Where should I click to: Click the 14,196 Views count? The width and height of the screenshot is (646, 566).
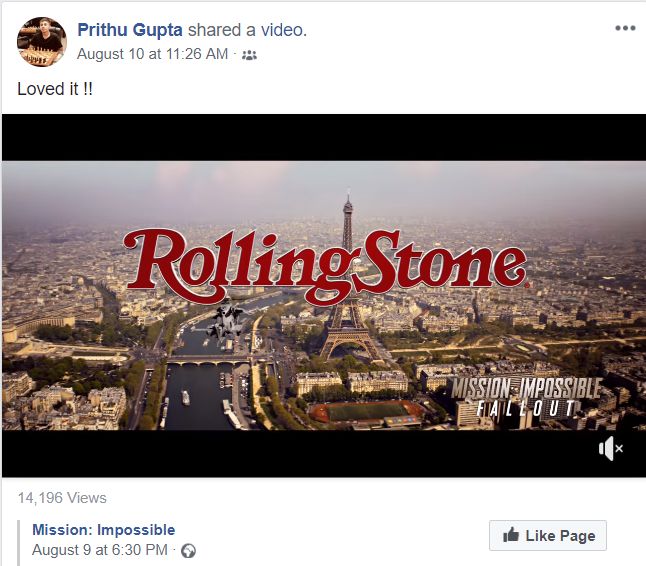[x=62, y=498]
